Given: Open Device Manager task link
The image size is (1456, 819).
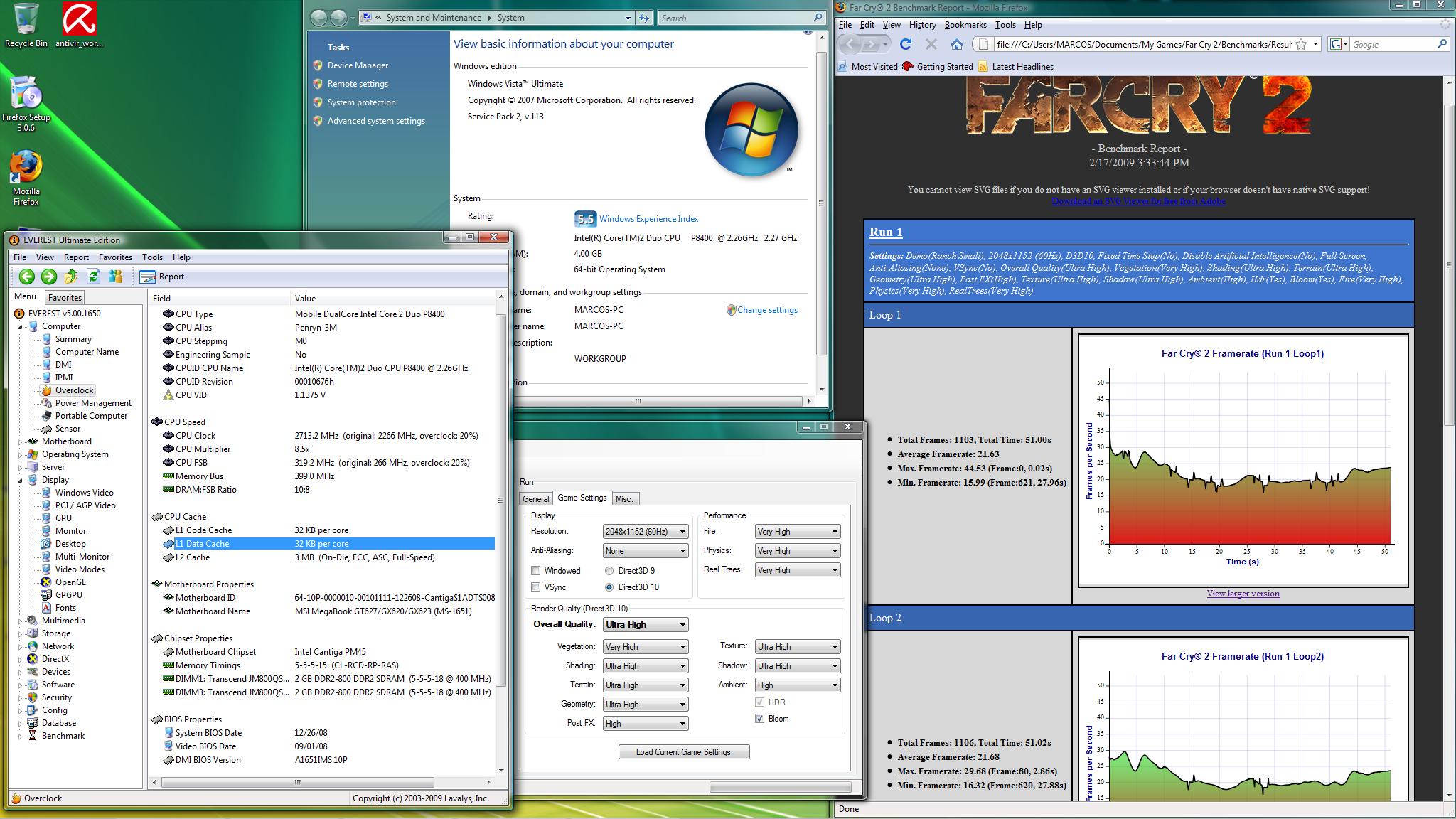Looking at the screenshot, I should coord(358,65).
